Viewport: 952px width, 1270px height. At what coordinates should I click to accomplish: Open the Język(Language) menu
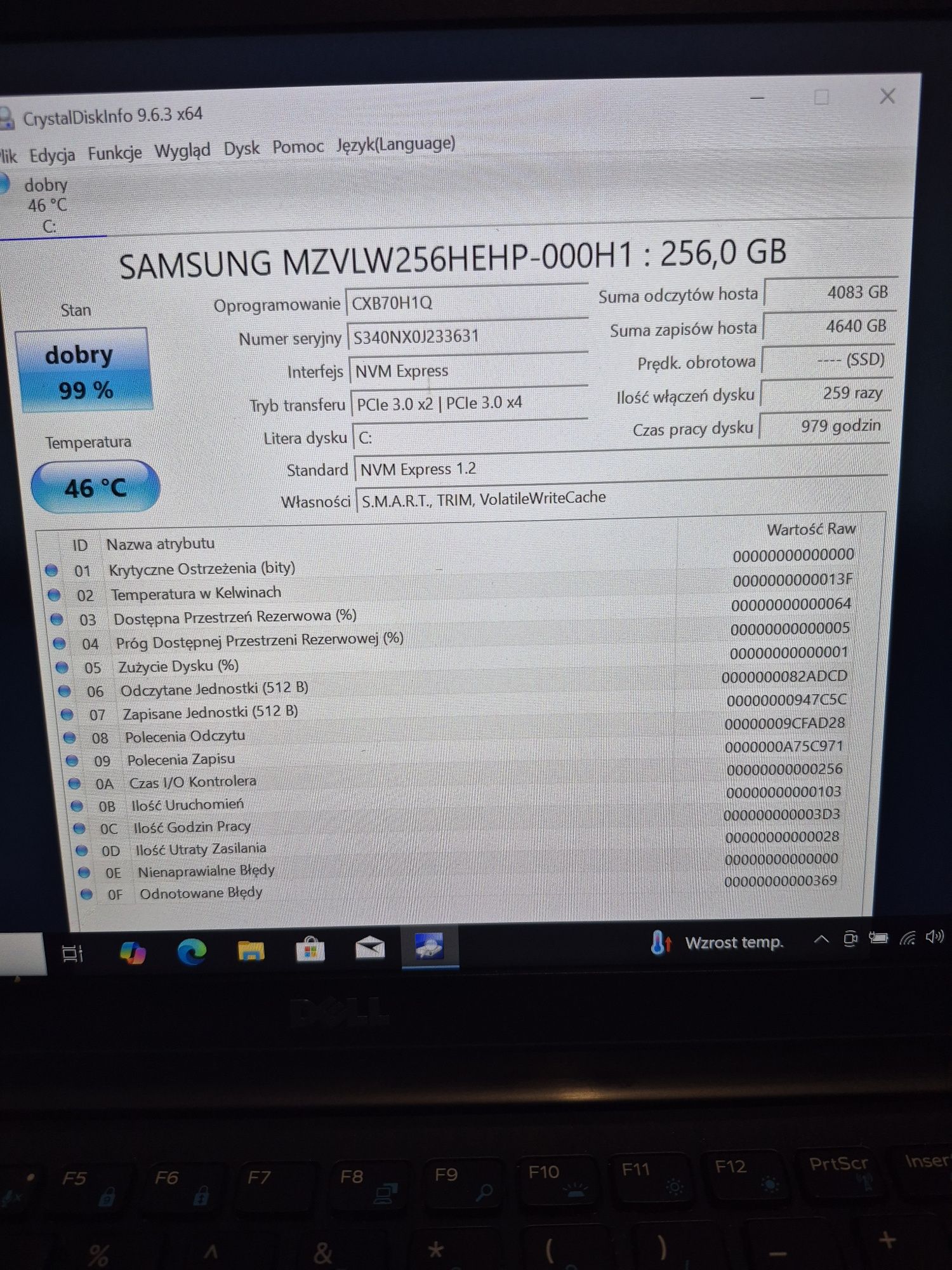[x=395, y=144]
